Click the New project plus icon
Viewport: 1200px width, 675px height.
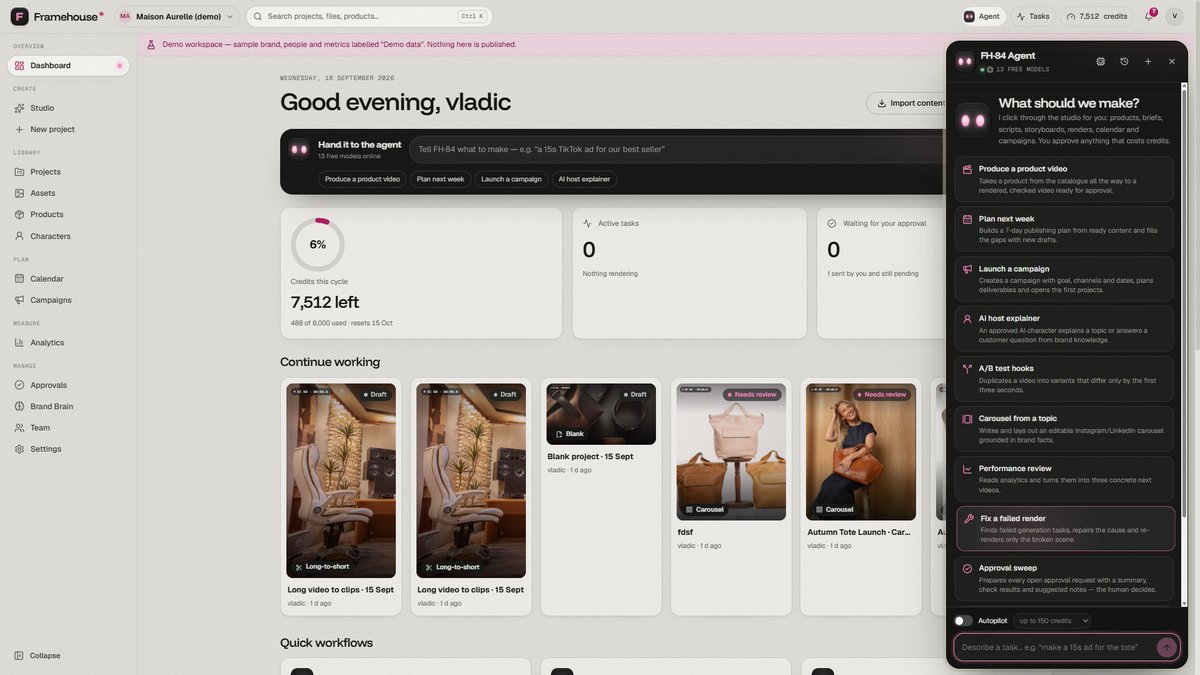19,129
